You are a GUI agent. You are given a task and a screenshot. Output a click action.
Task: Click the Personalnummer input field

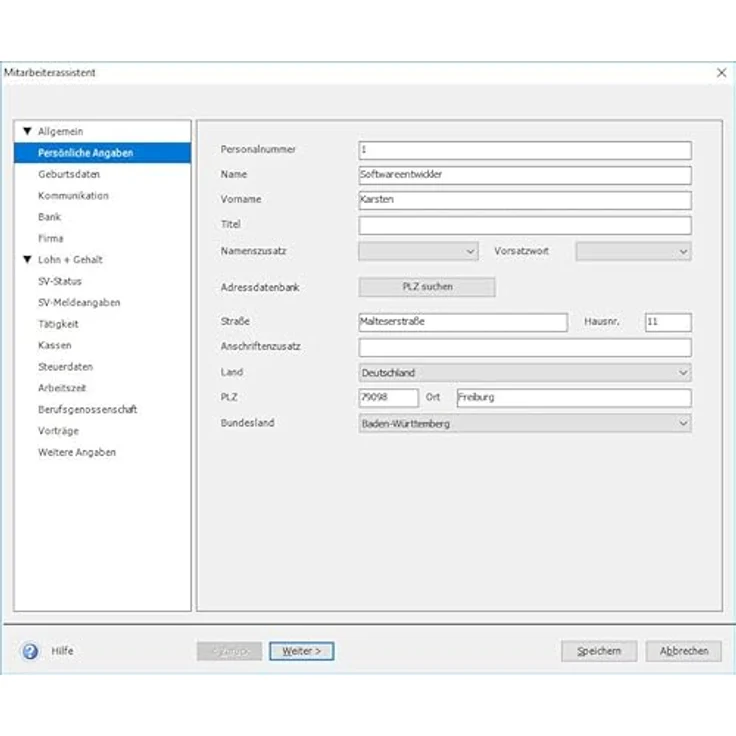[x=525, y=150]
